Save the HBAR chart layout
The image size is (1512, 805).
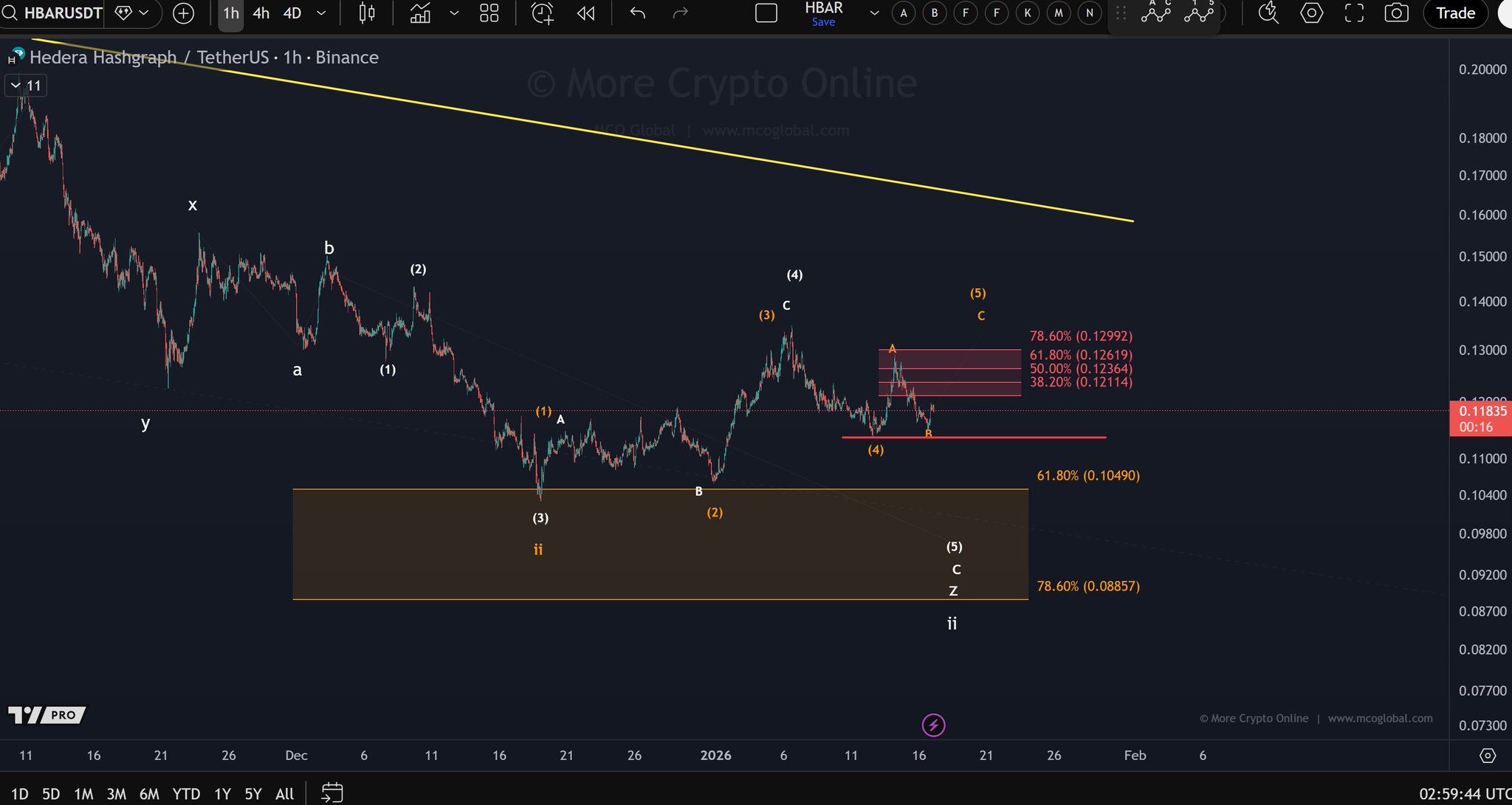[823, 22]
